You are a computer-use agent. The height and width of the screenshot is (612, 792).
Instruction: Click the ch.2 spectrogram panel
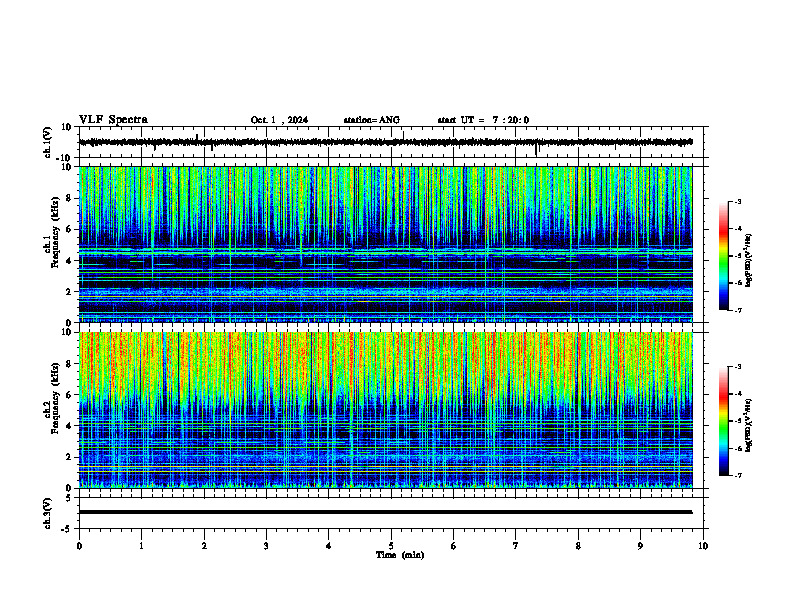click(x=385, y=410)
